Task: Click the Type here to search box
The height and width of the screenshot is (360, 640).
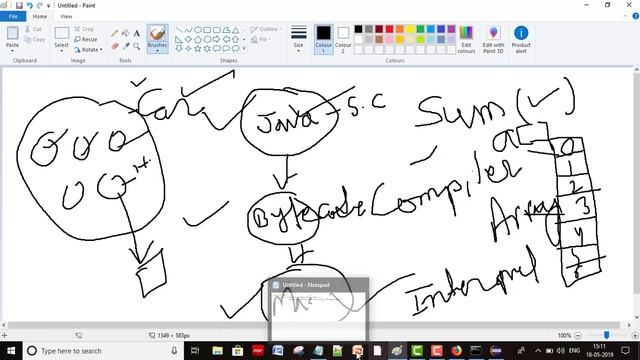Action: (x=103, y=351)
